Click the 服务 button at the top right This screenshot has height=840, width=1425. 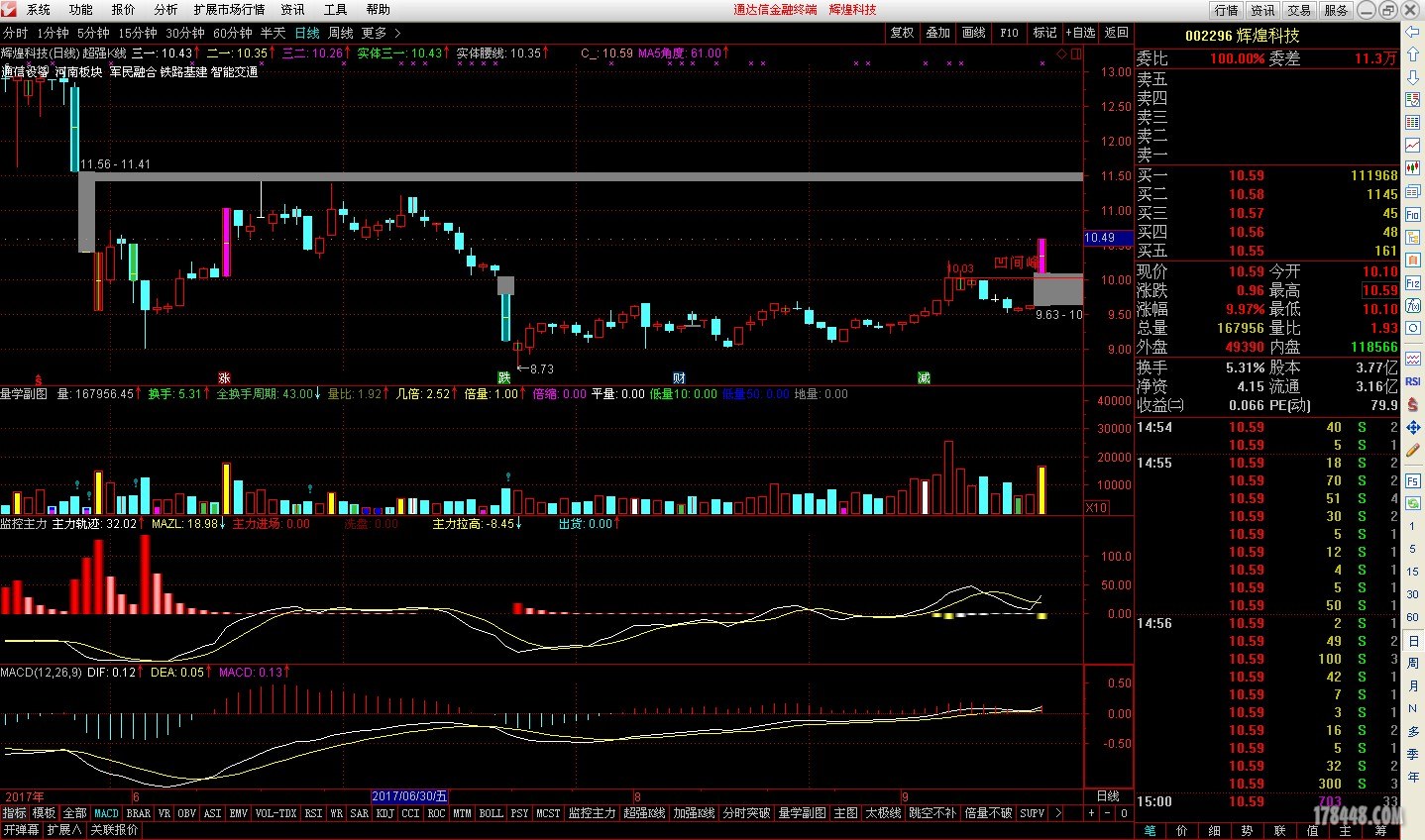click(1336, 10)
